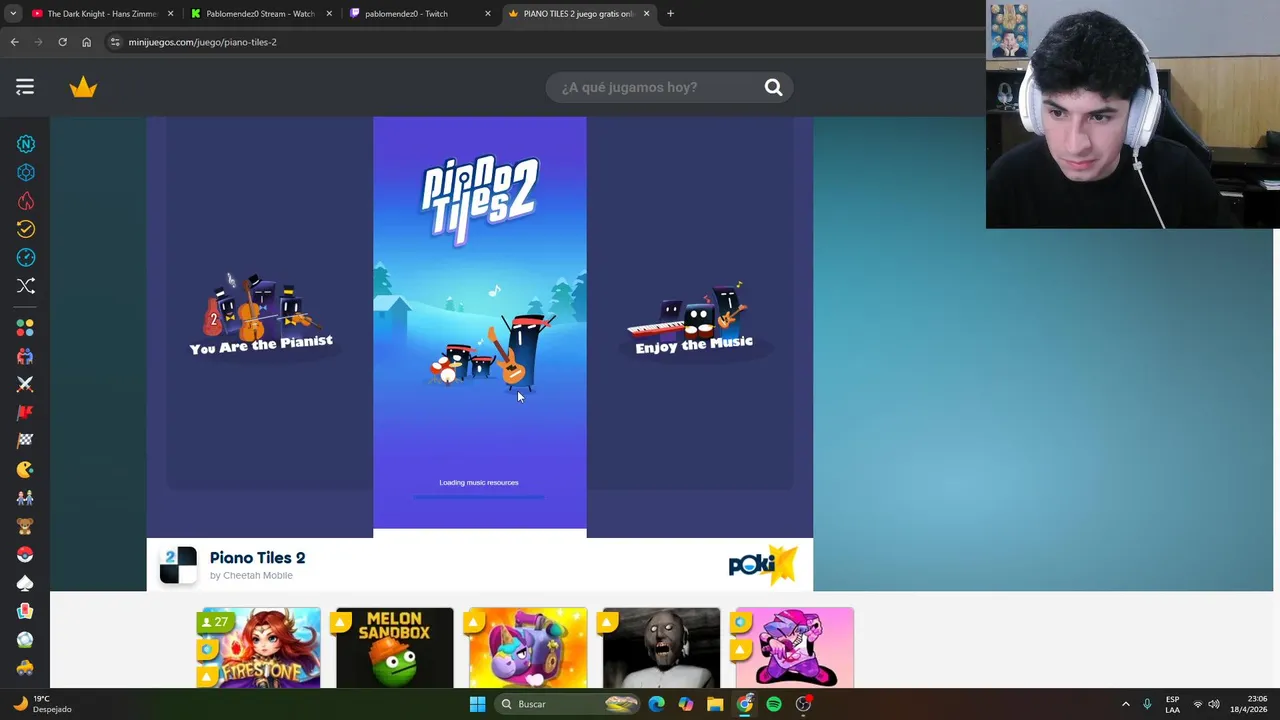Select the soccer ball sports category
The height and width of the screenshot is (720, 1280).
[x=25, y=639]
